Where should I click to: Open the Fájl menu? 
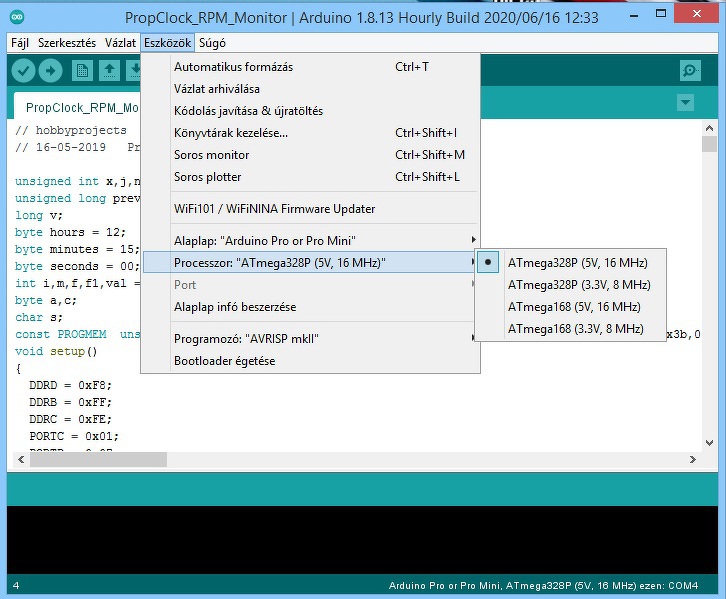pos(20,43)
